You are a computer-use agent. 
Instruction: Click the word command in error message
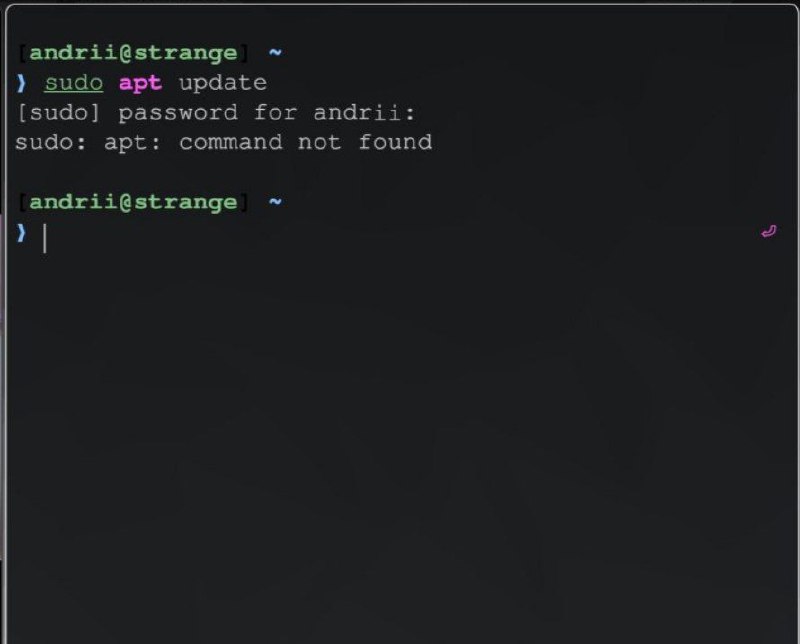(231, 142)
